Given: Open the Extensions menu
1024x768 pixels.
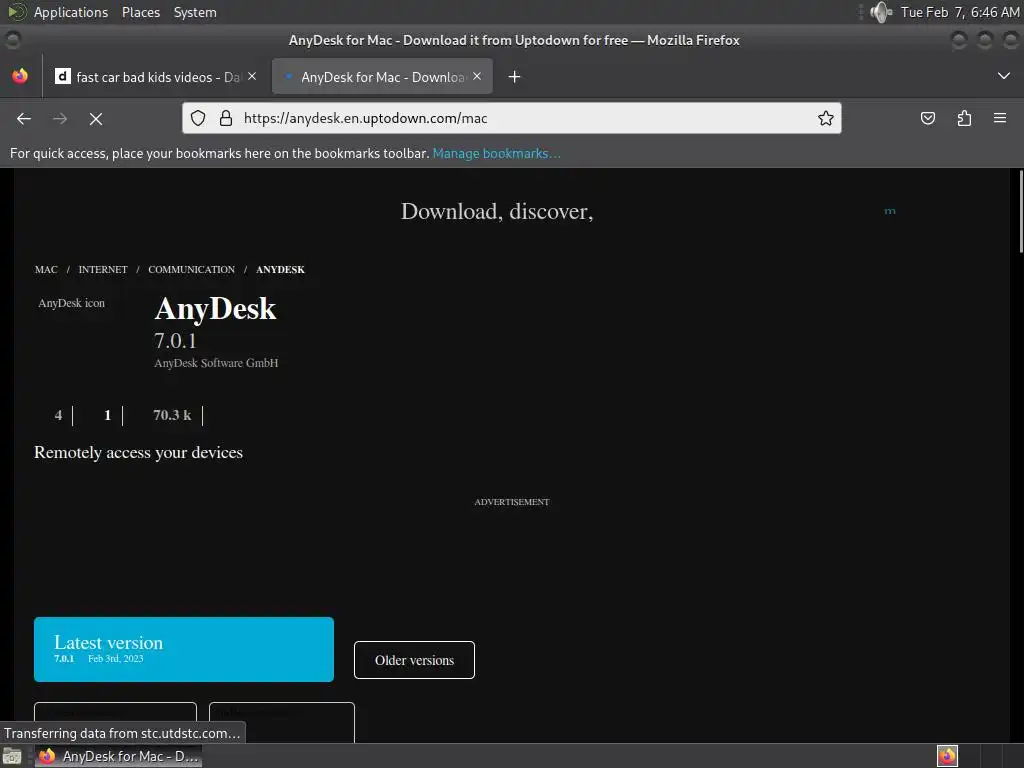Looking at the screenshot, I should pyautogui.click(x=964, y=118).
